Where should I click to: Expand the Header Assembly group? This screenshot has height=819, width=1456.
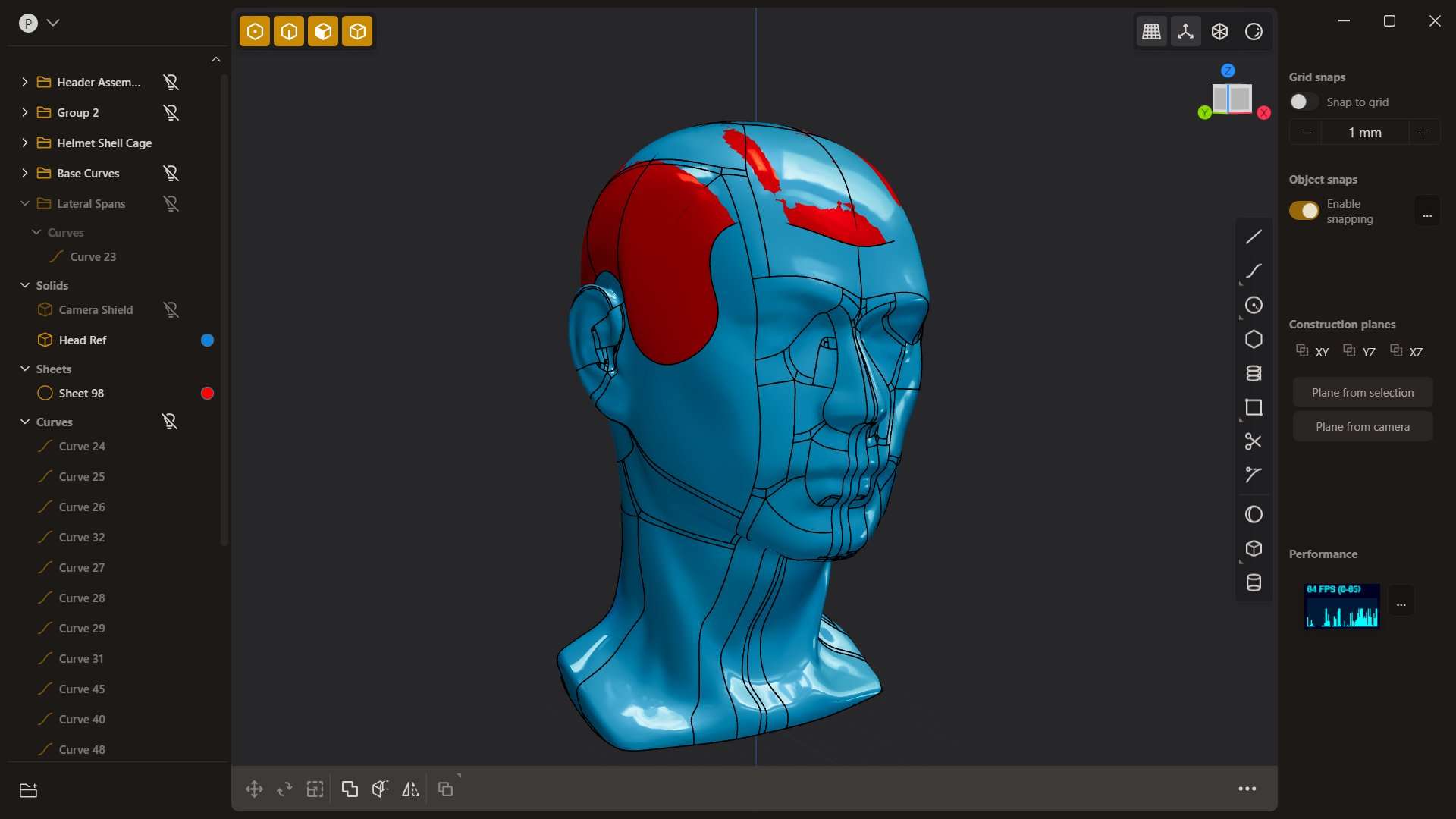pyautogui.click(x=24, y=82)
